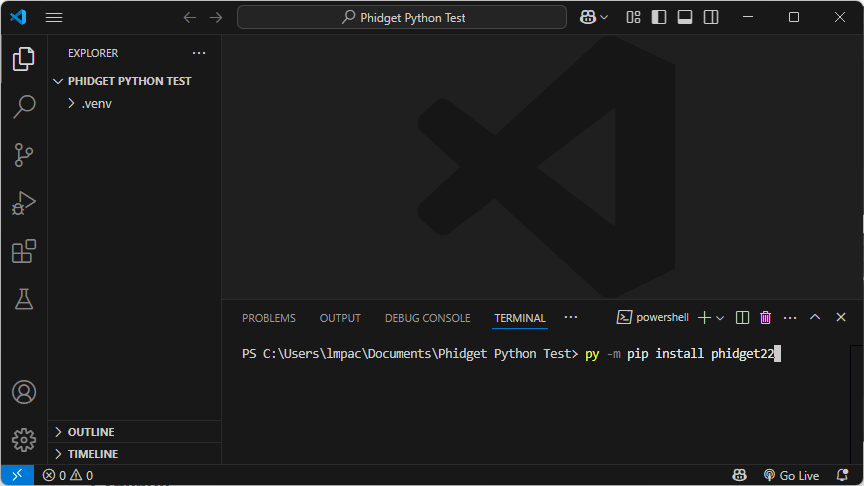Open a remote window from status bar
Image resolution: width=864 pixels, height=486 pixels.
pyautogui.click(x=17, y=475)
